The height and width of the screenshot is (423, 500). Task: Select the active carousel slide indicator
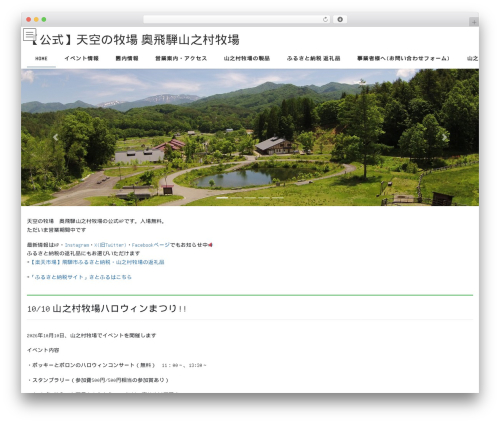coord(222,198)
